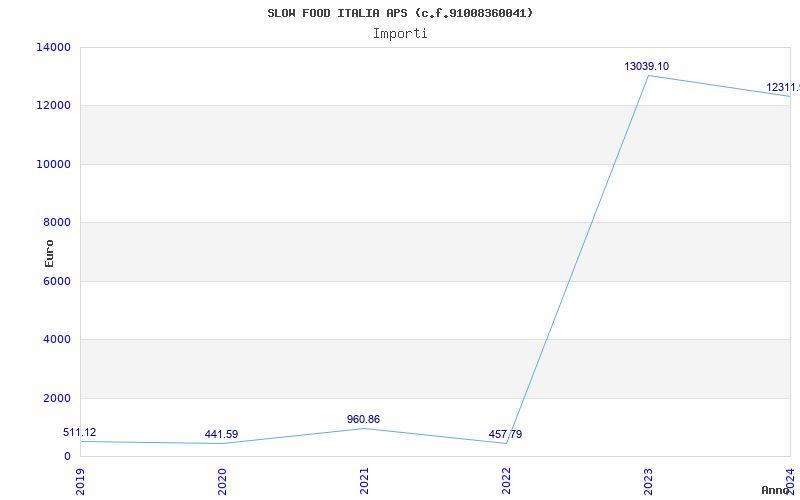Click the 0 y-axis tick label
800x500 pixels.
67,456
